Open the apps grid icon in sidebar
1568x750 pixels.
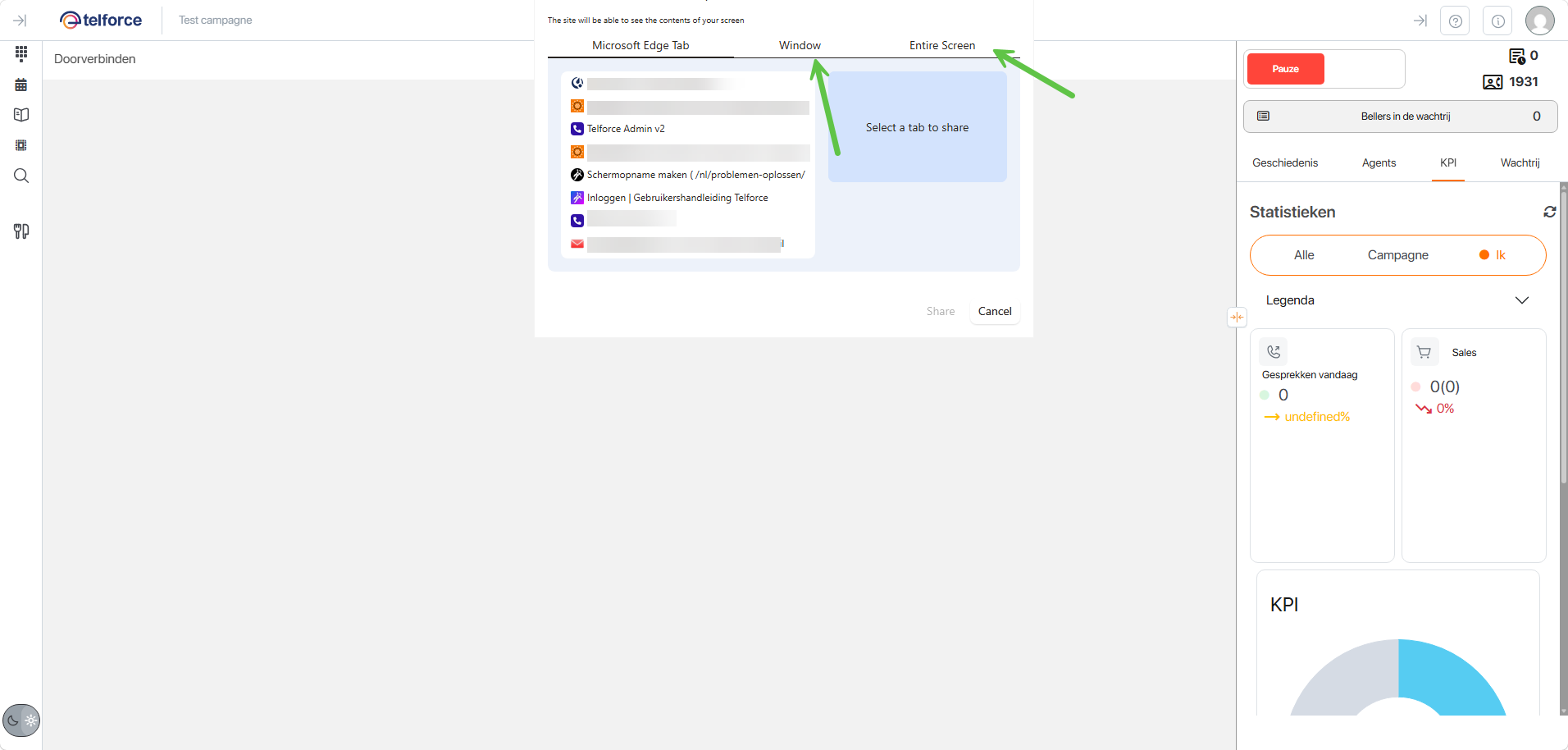click(x=21, y=53)
